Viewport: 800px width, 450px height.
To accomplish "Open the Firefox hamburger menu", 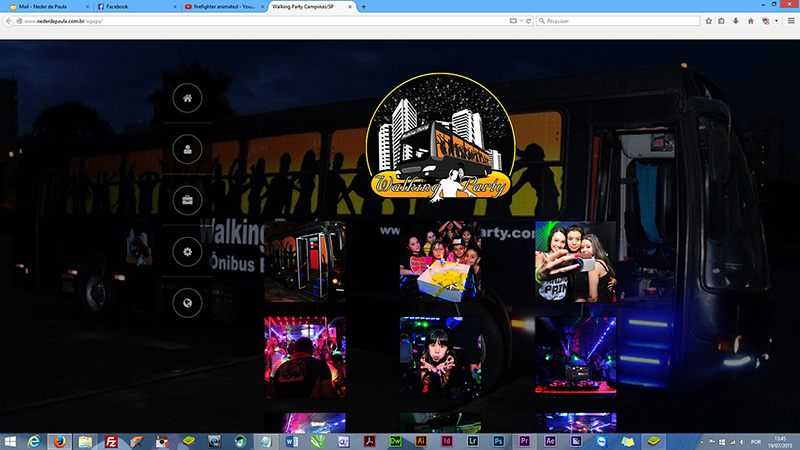I will click(x=791, y=21).
